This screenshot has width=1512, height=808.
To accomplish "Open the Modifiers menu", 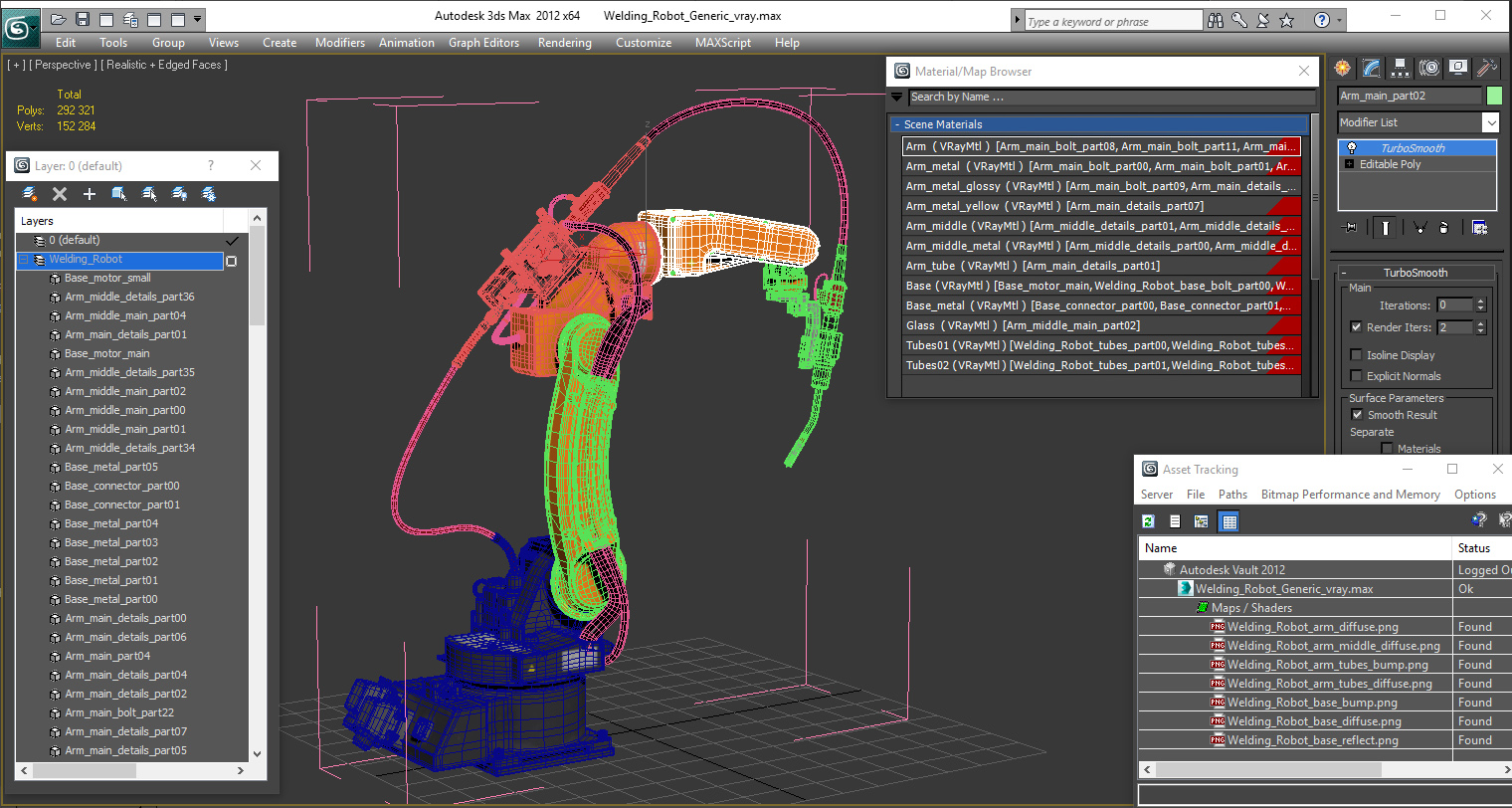I will coord(340,43).
